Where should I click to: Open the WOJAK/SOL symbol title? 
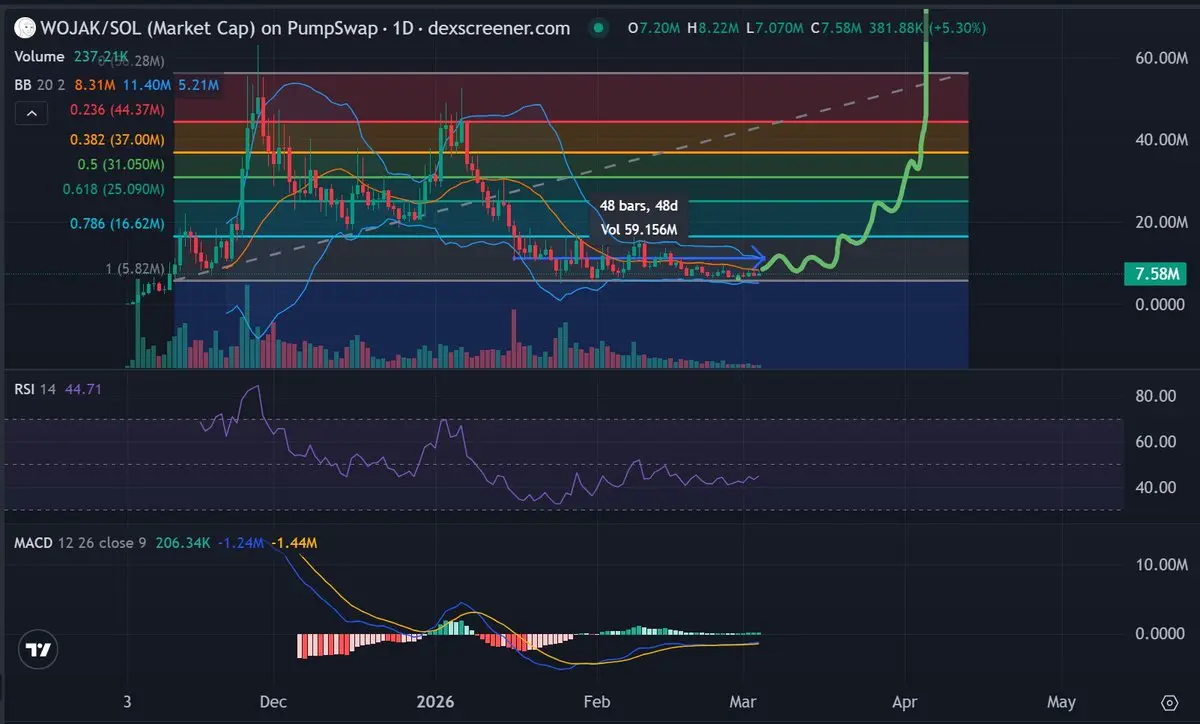(305, 28)
